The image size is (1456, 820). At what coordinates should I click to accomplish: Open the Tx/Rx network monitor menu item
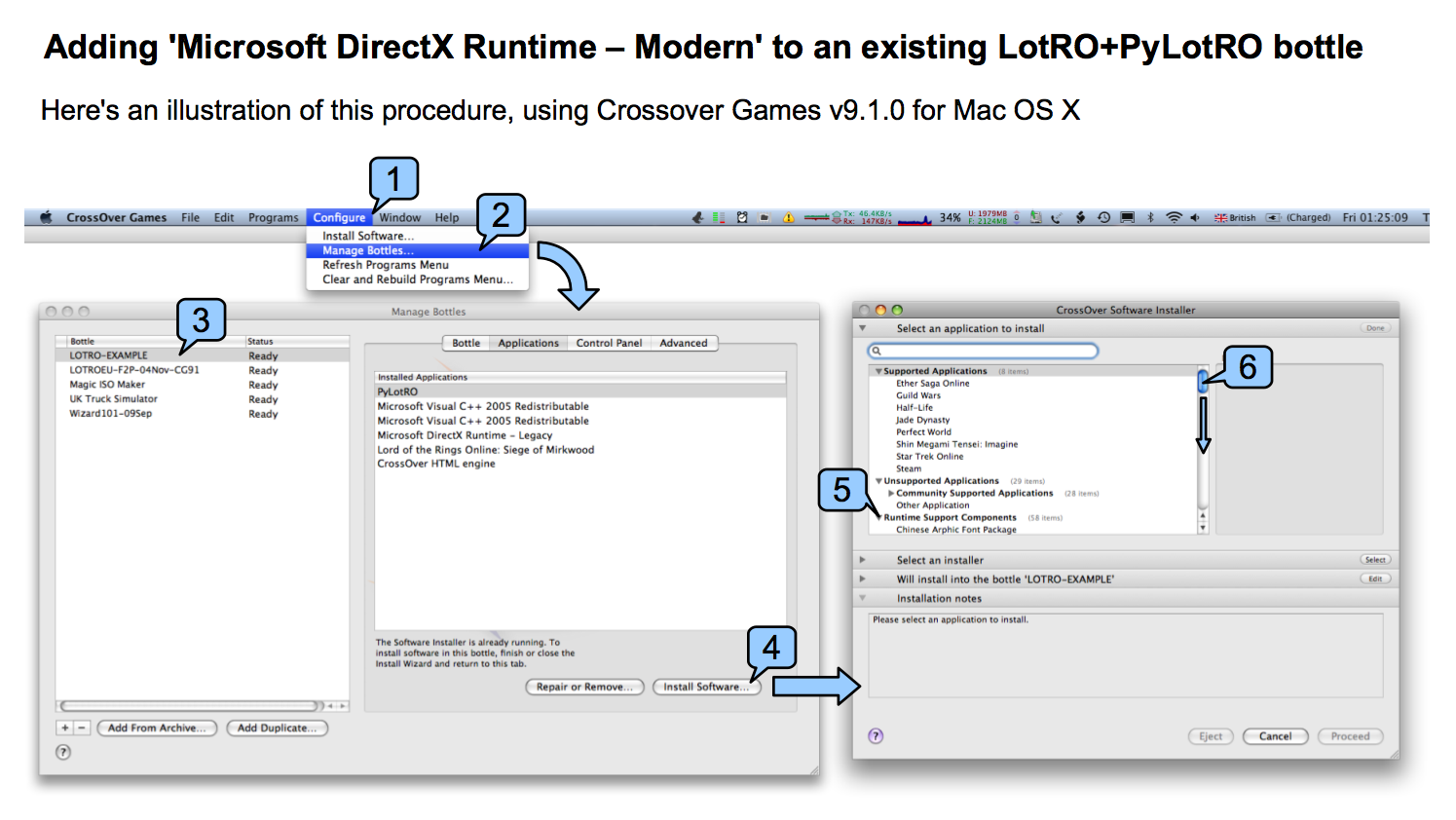pos(849,217)
